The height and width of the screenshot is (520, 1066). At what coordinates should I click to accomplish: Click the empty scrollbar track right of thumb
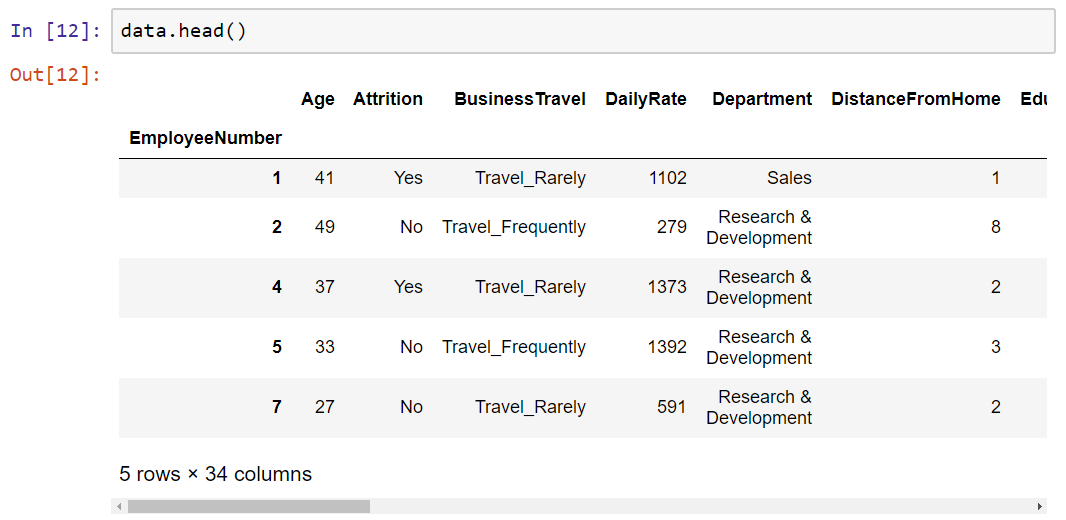pyautogui.click(x=702, y=506)
